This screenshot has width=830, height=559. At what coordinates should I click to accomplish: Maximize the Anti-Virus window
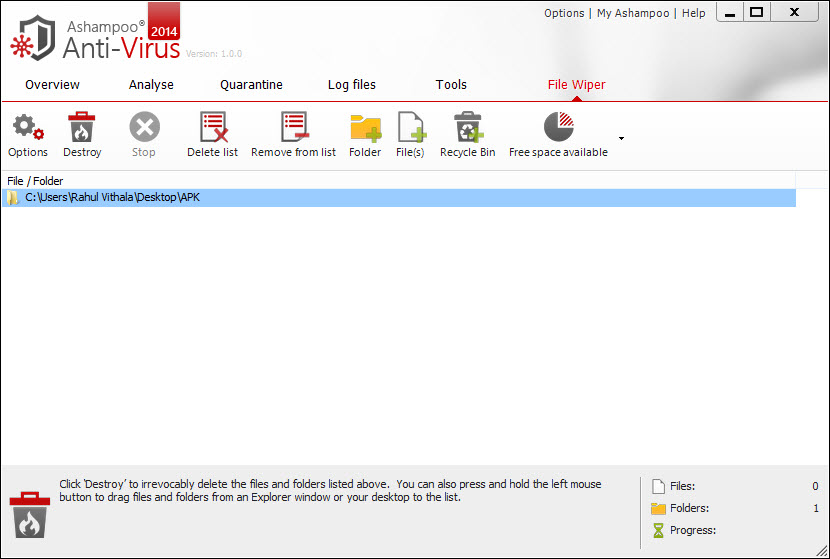pos(757,13)
